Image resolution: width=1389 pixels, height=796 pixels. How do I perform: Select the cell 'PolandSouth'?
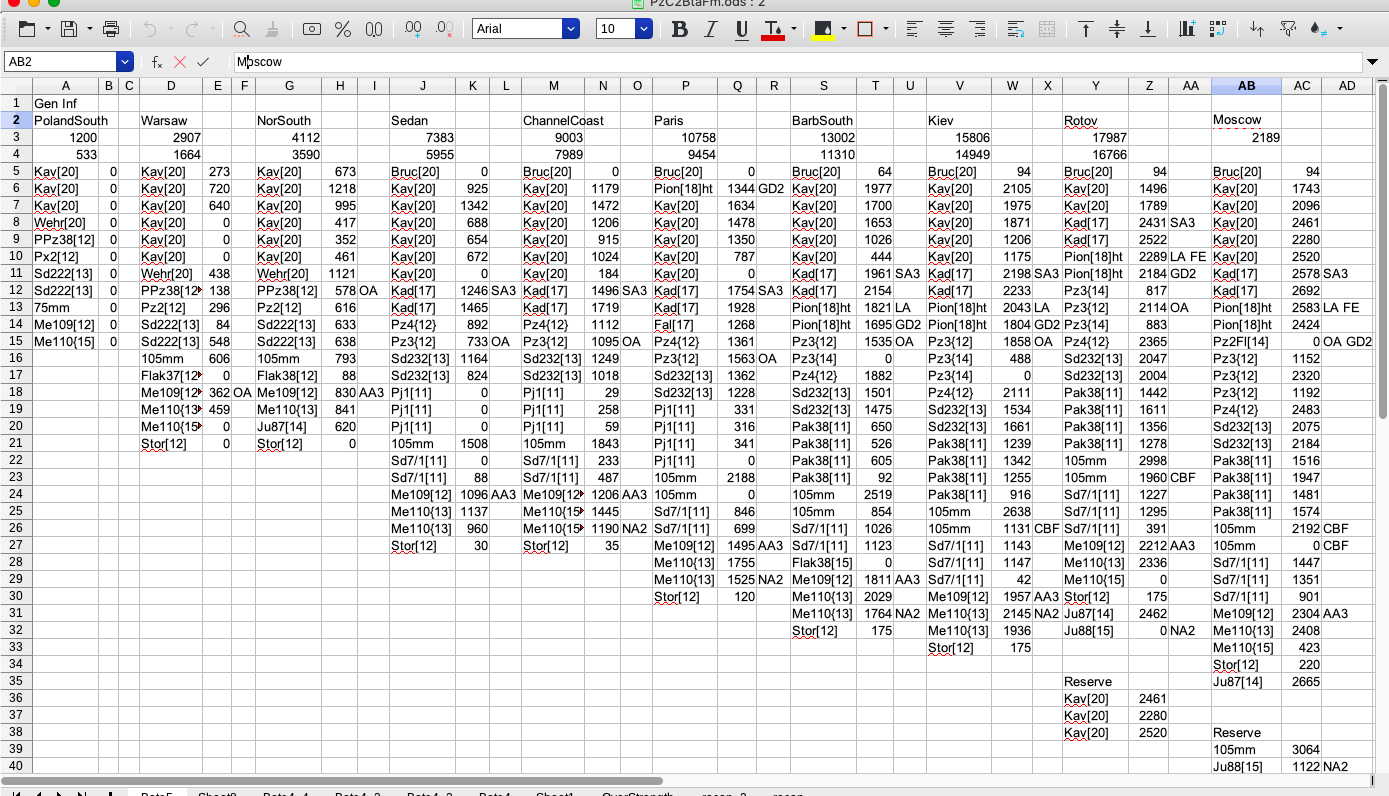coord(65,120)
